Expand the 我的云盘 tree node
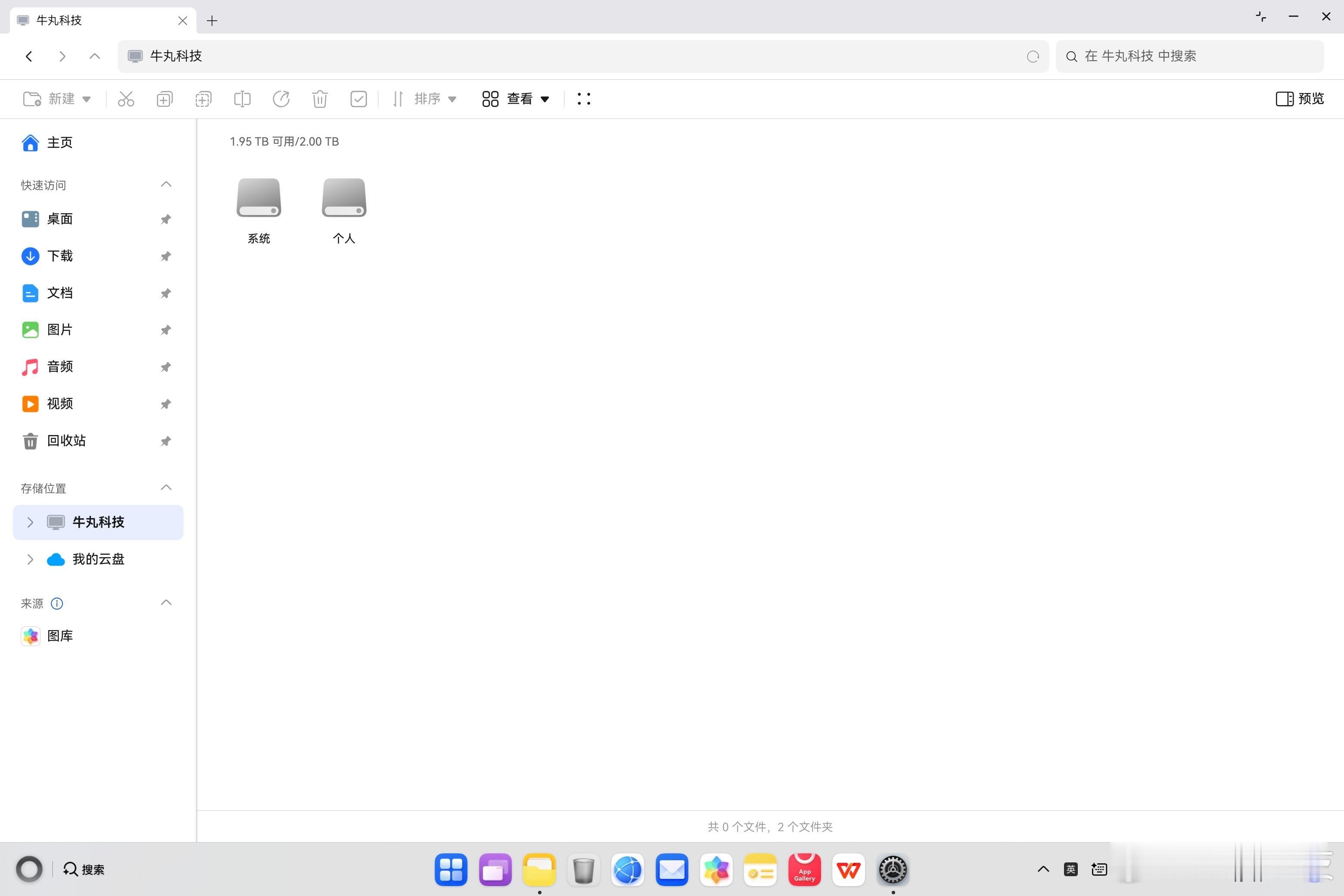 pos(30,560)
